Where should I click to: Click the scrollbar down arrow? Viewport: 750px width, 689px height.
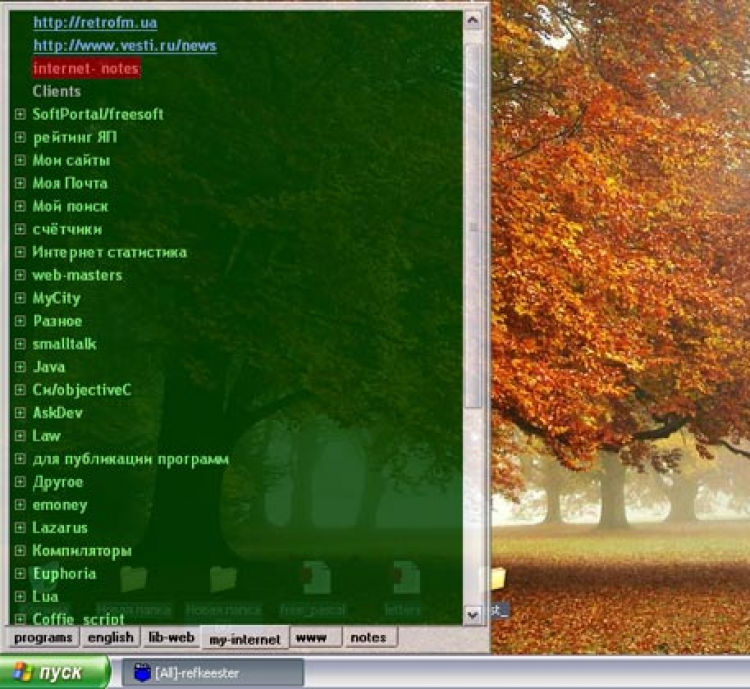click(x=473, y=614)
